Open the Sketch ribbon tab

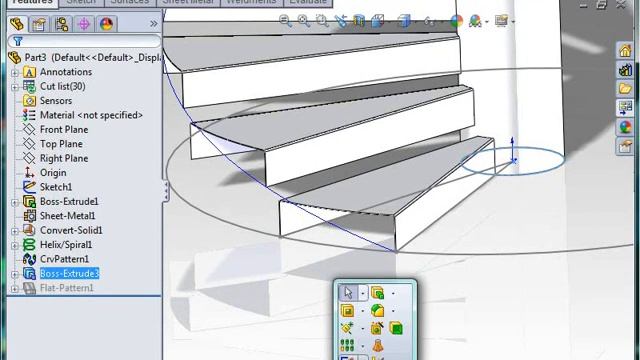tap(81, 3)
